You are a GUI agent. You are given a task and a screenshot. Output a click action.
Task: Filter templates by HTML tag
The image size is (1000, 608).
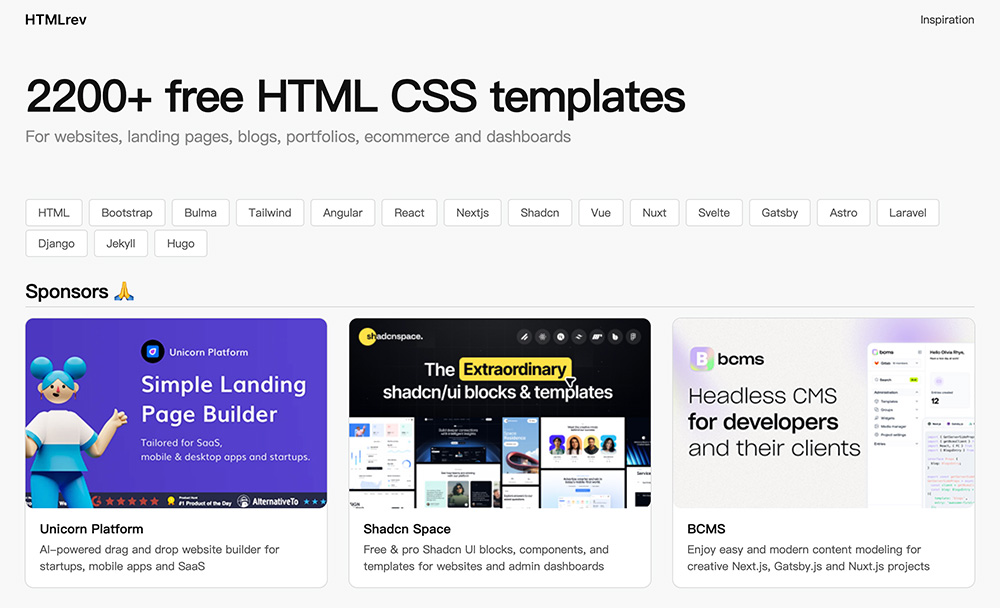(54, 212)
